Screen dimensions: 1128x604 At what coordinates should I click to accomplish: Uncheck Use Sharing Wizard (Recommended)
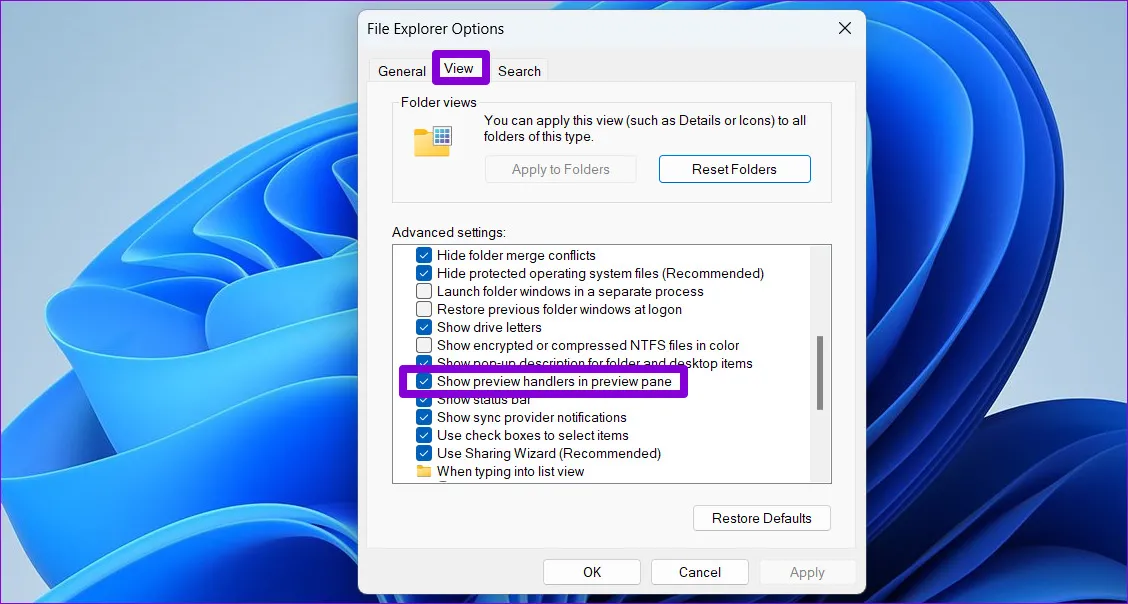coord(423,453)
